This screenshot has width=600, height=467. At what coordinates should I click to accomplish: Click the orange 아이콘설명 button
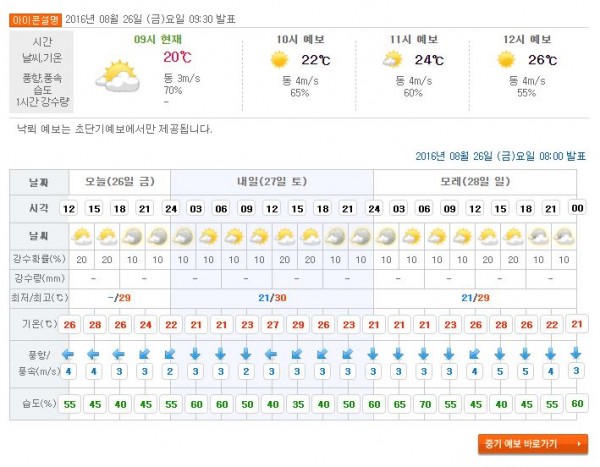(x=35, y=20)
